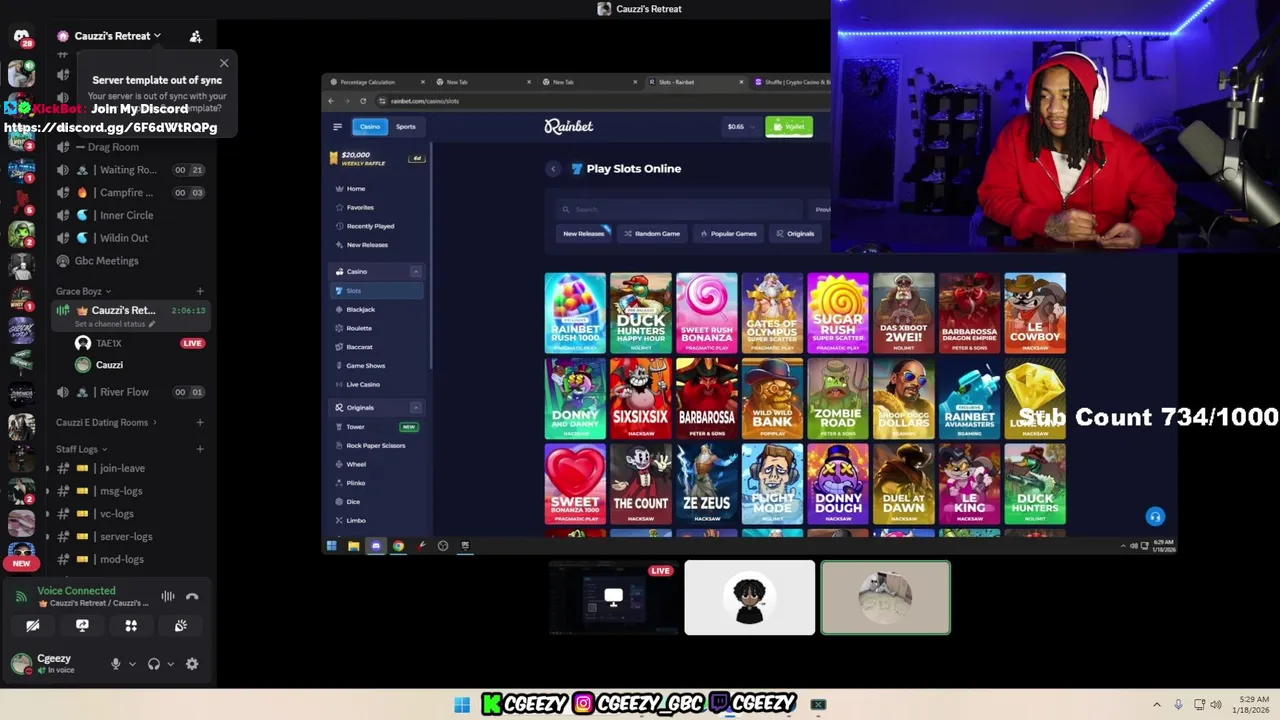Open the join-leave text channel
This screenshot has width=1280, height=720.
130,468
